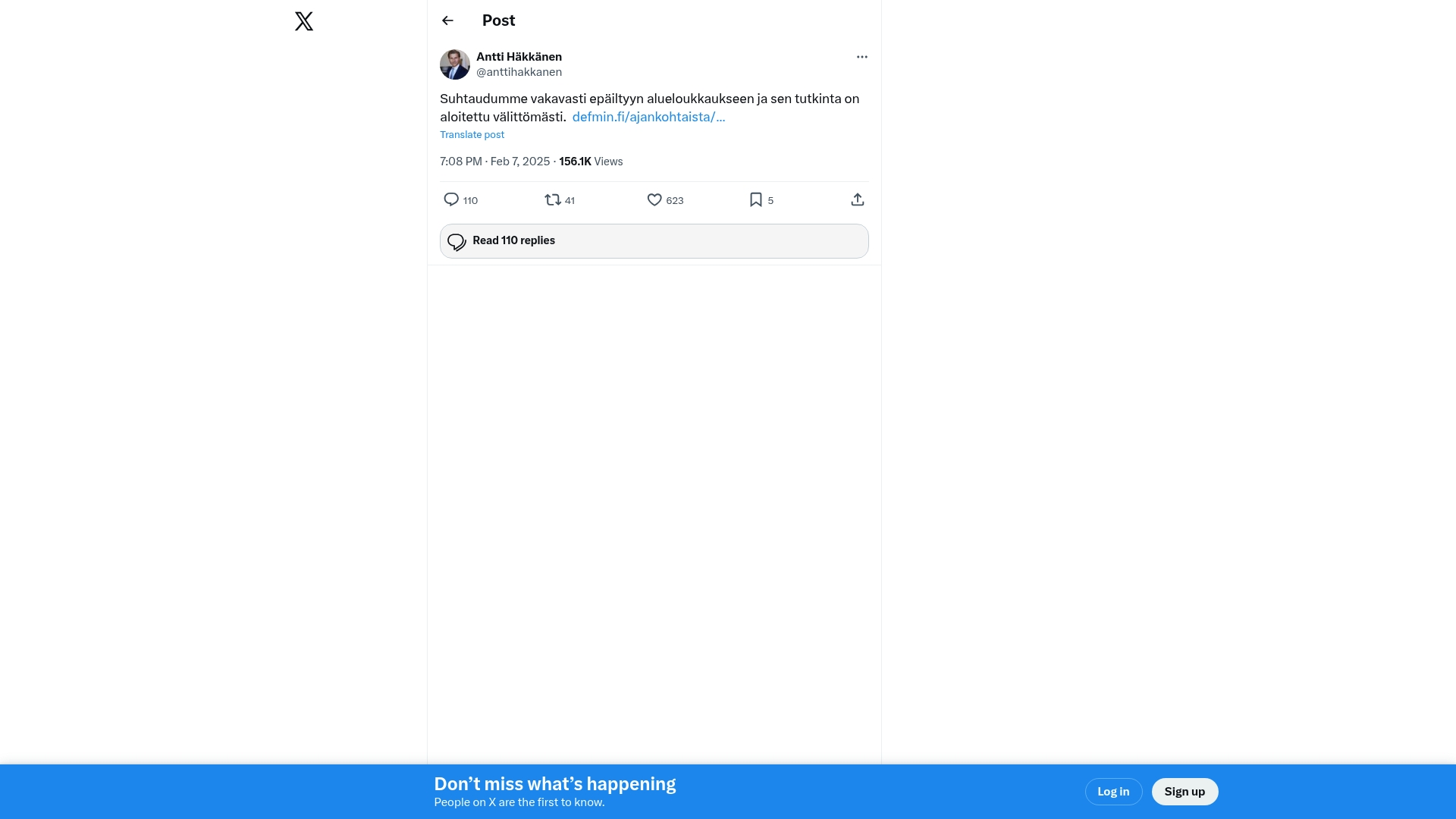
Task: Like the post with heart icon
Action: [x=654, y=199]
